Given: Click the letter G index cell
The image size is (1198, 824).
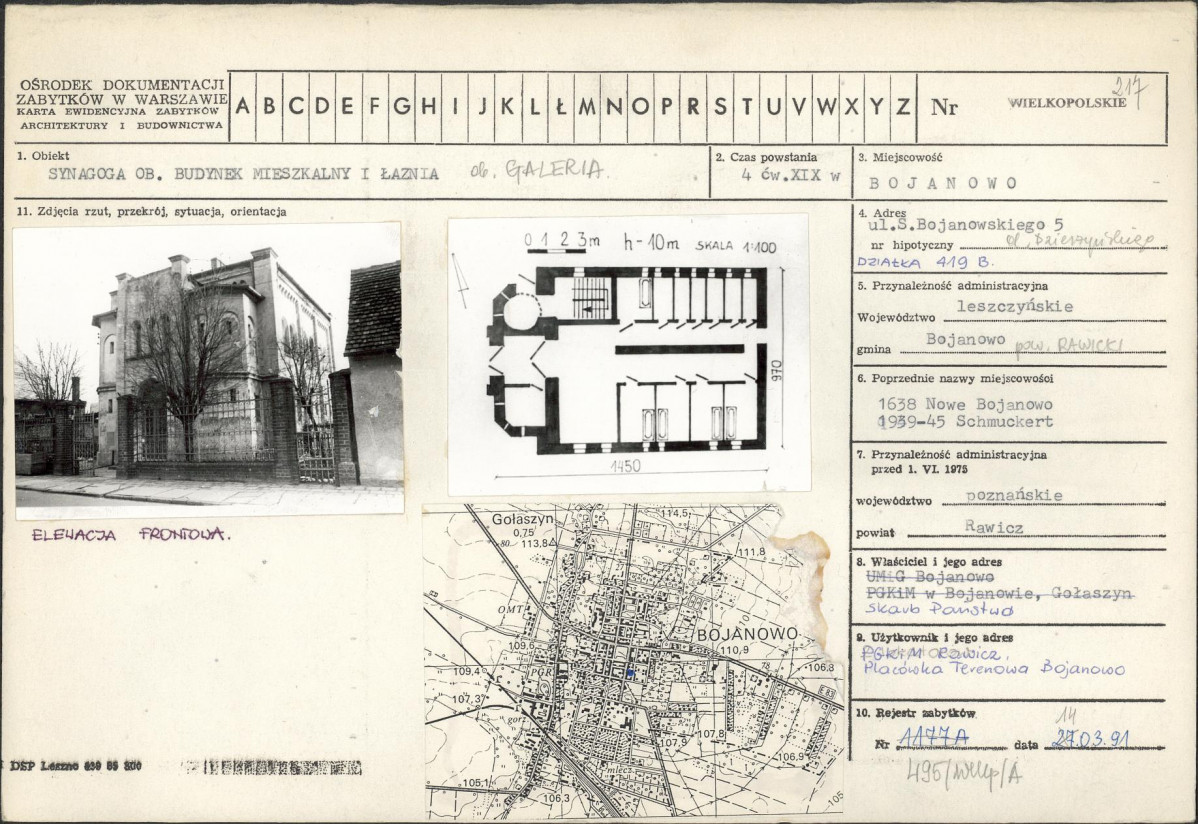Looking at the screenshot, I should pyautogui.click(x=402, y=107).
